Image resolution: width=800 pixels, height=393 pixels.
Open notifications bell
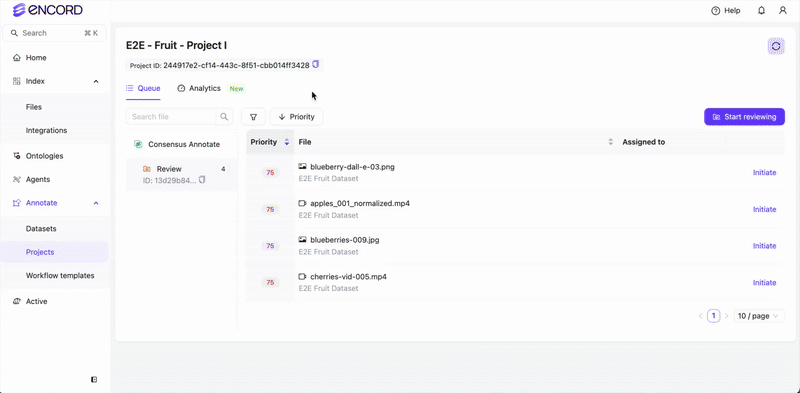coord(761,10)
